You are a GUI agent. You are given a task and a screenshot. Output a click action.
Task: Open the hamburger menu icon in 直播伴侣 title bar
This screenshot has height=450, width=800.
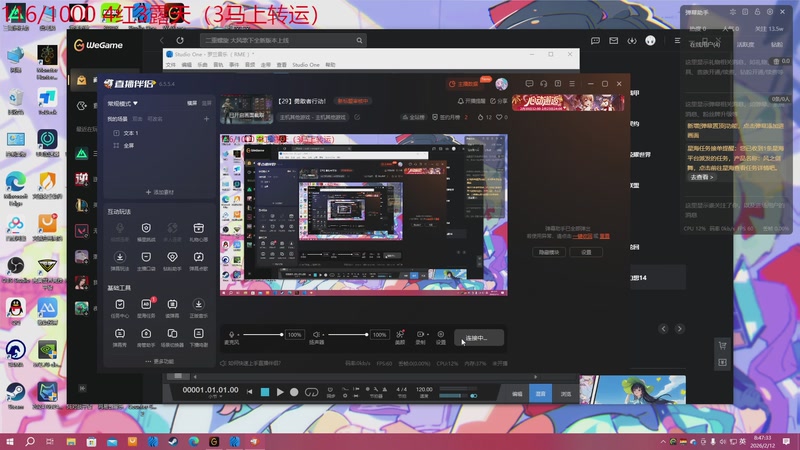pos(572,84)
